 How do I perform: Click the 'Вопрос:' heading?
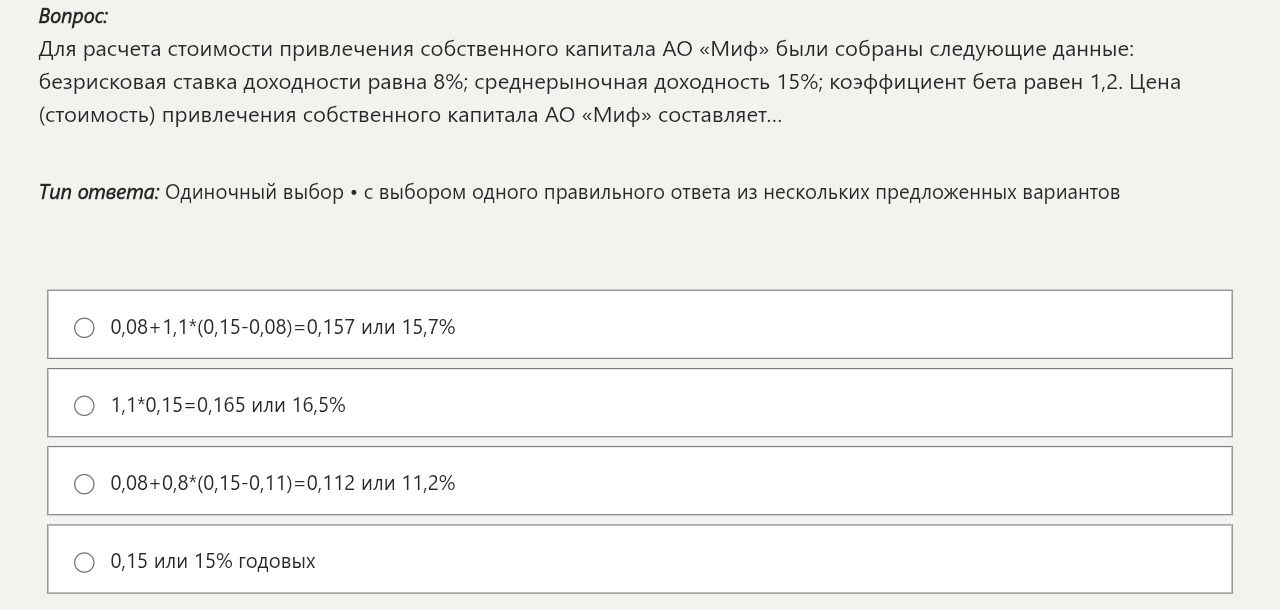[73, 16]
